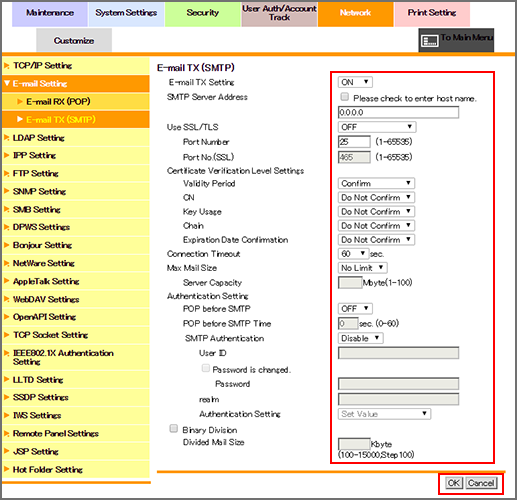Image resolution: width=517 pixels, height=500 pixels.
Task: Enable the Binary Division checkbox
Action: 174,429
